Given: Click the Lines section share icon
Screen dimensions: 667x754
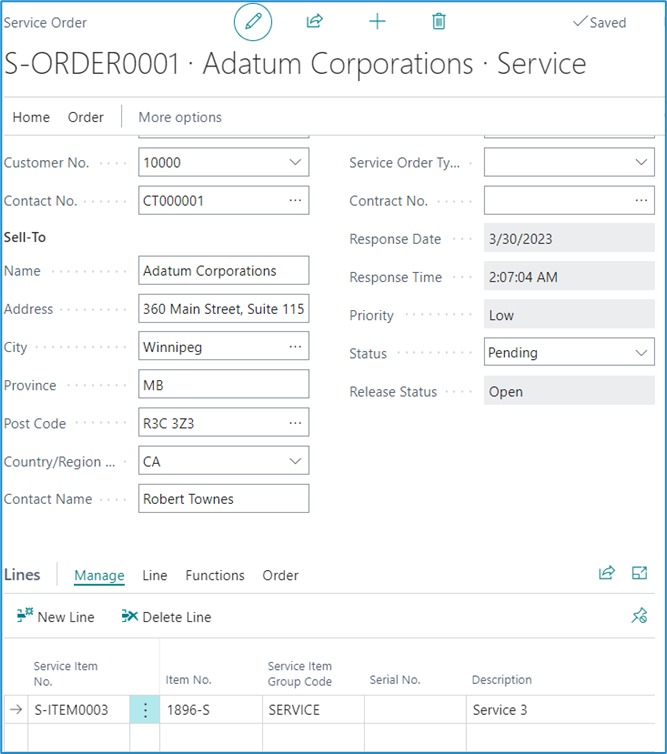Looking at the screenshot, I should 606,573.
